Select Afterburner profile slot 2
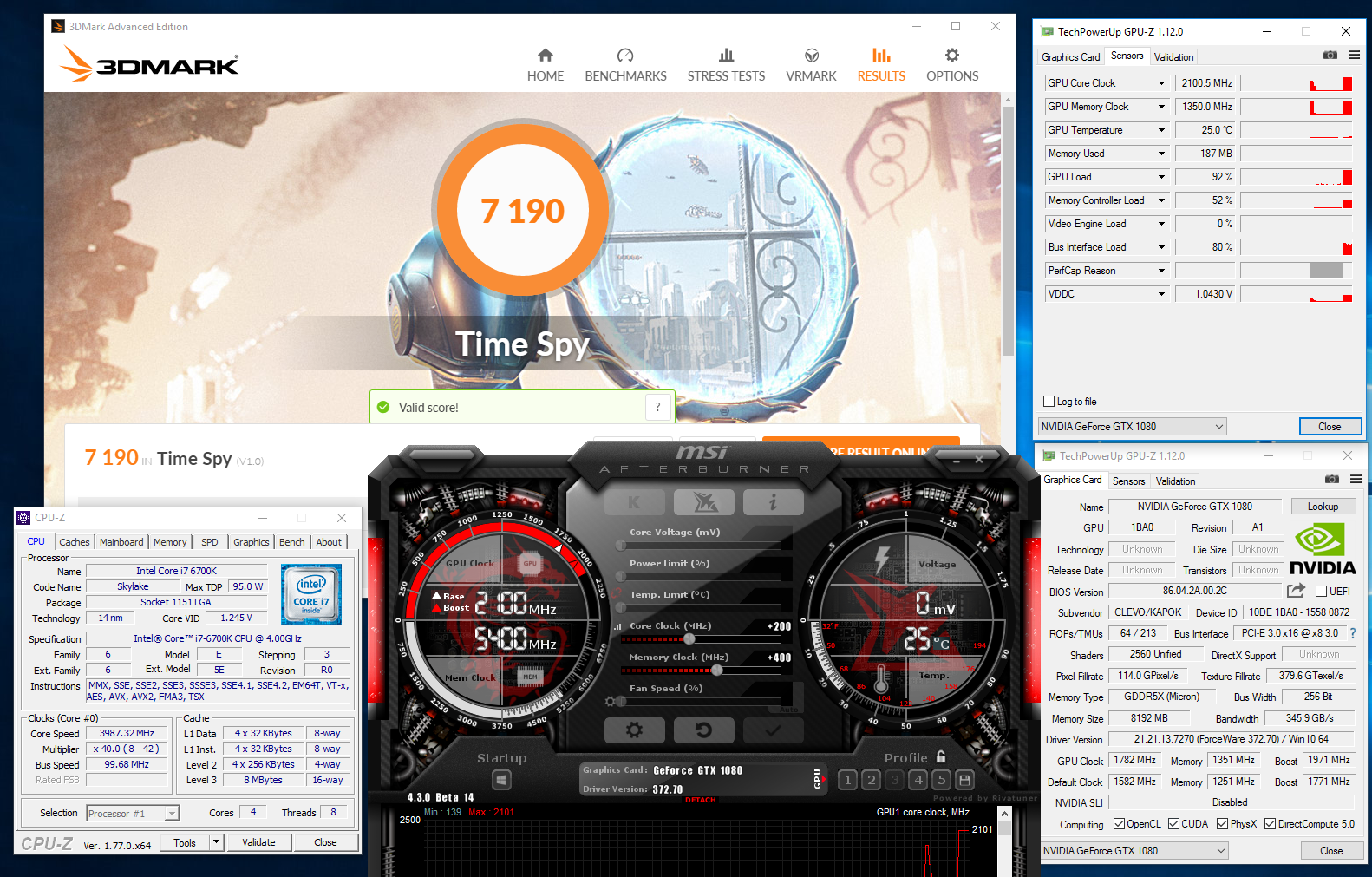The image size is (1372, 877). point(872,780)
